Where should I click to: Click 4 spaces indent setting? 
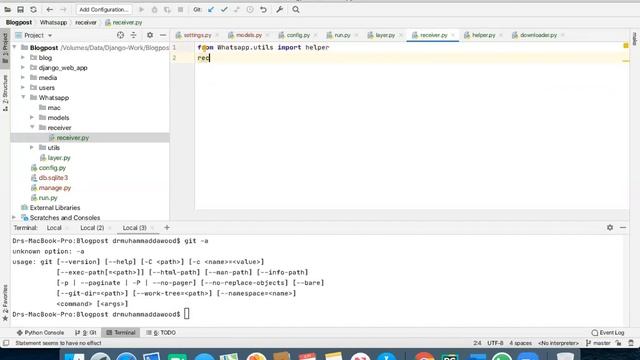[520, 343]
